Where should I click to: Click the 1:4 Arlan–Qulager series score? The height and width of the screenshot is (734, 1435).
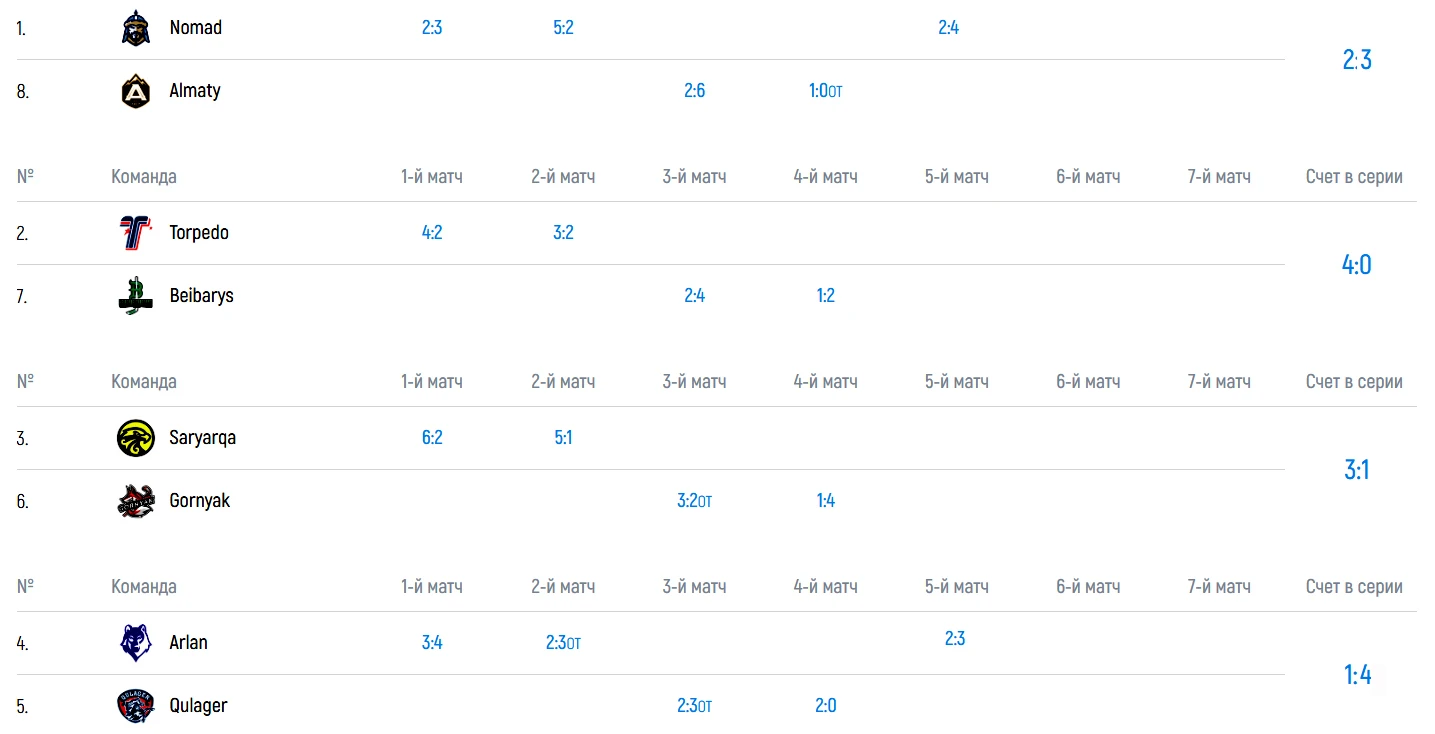(x=1357, y=675)
